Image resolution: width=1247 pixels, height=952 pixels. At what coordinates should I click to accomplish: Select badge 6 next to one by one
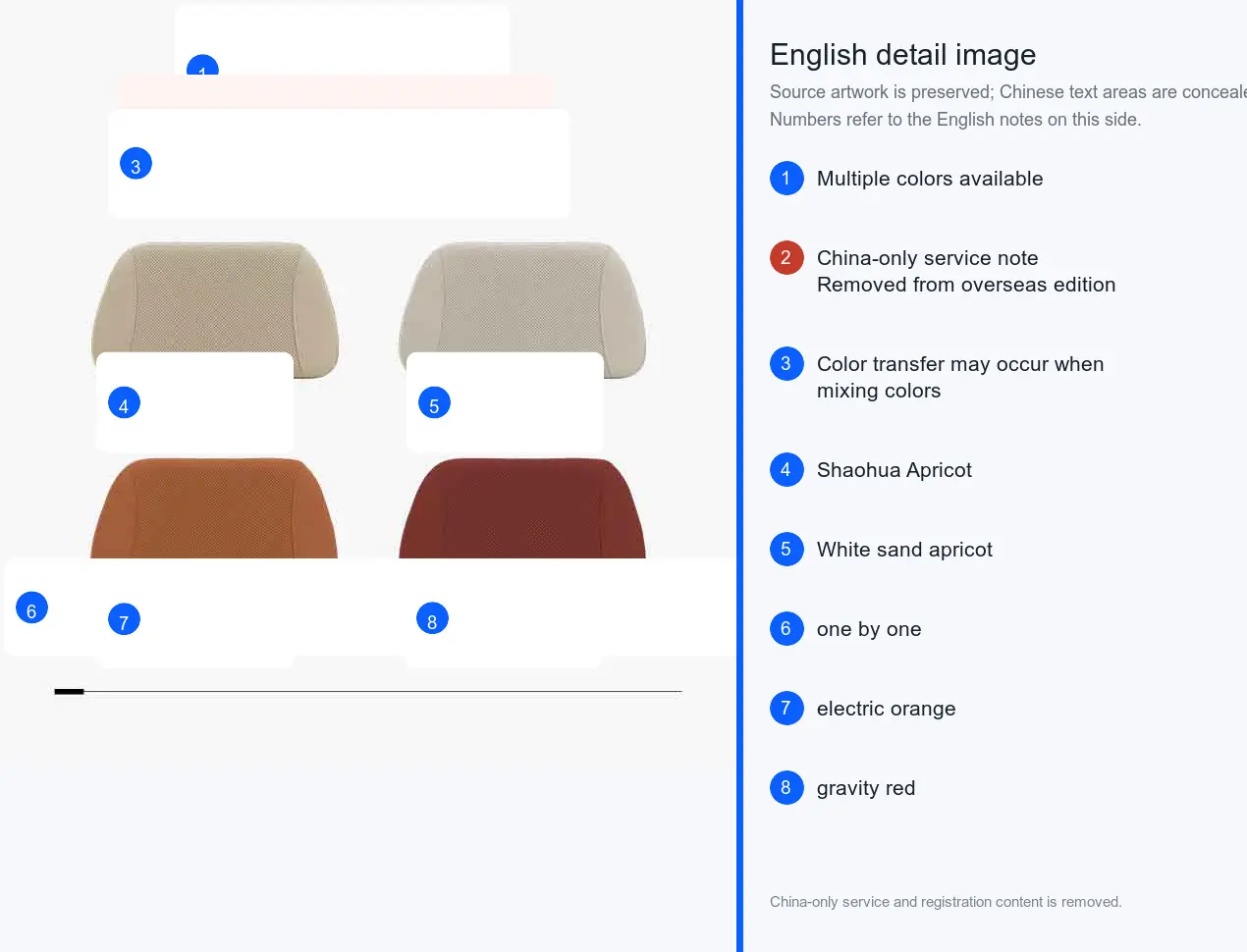click(x=786, y=628)
